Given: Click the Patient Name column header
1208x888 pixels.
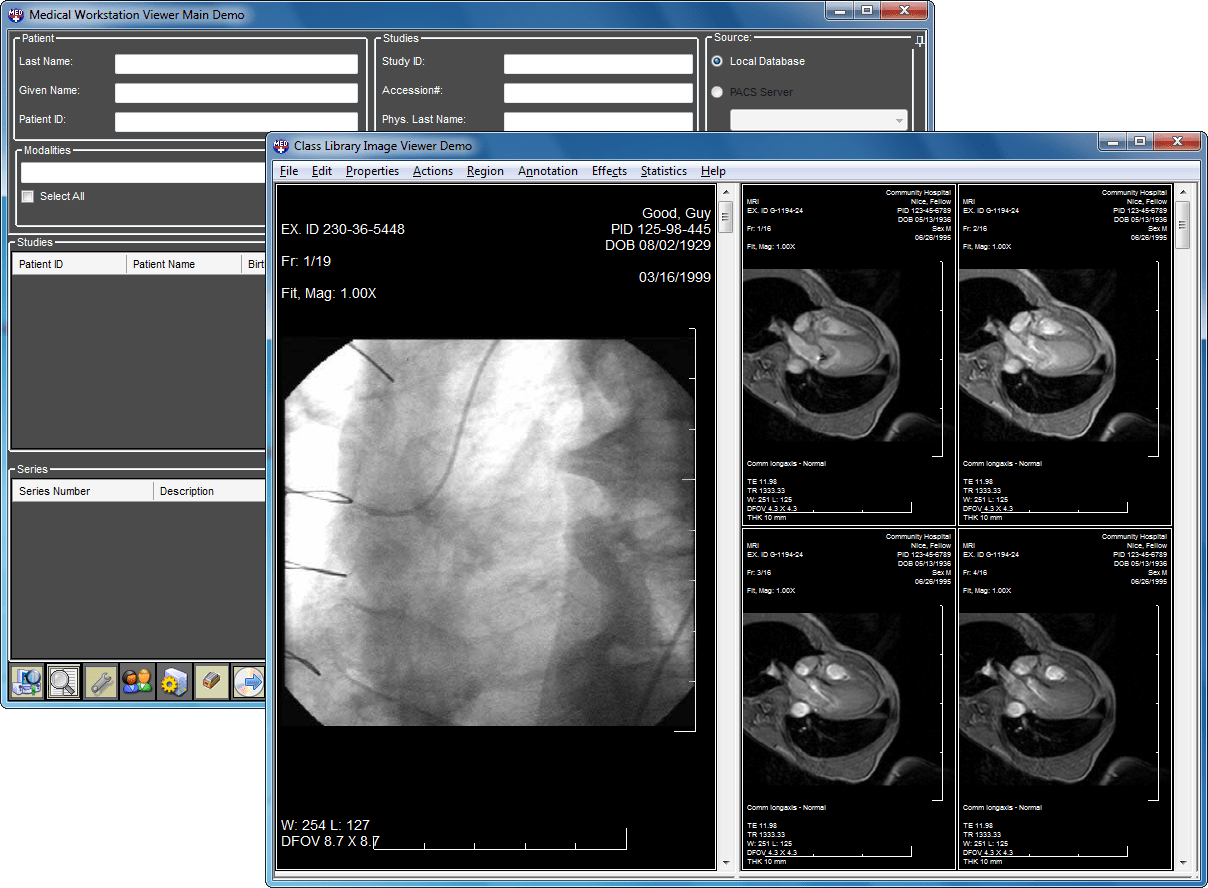Looking at the screenshot, I should point(185,264).
